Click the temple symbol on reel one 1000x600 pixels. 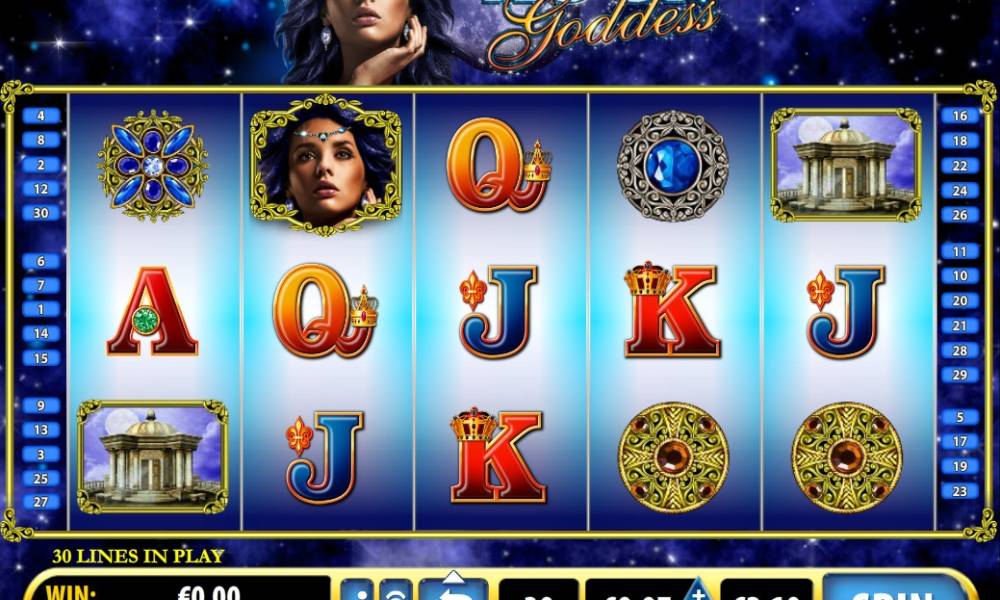152,457
